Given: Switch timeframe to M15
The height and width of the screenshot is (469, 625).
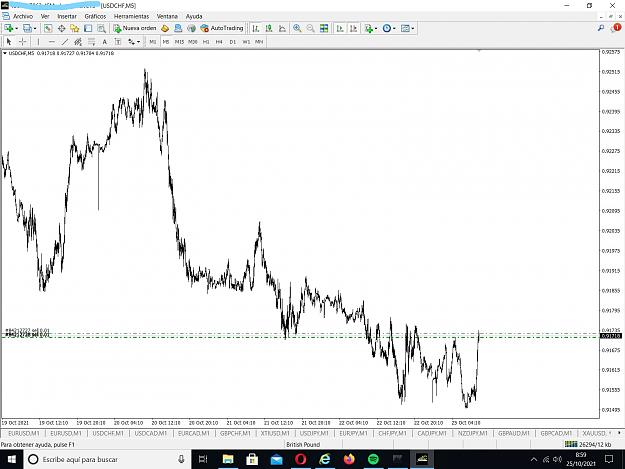Looking at the screenshot, I should [179, 41].
